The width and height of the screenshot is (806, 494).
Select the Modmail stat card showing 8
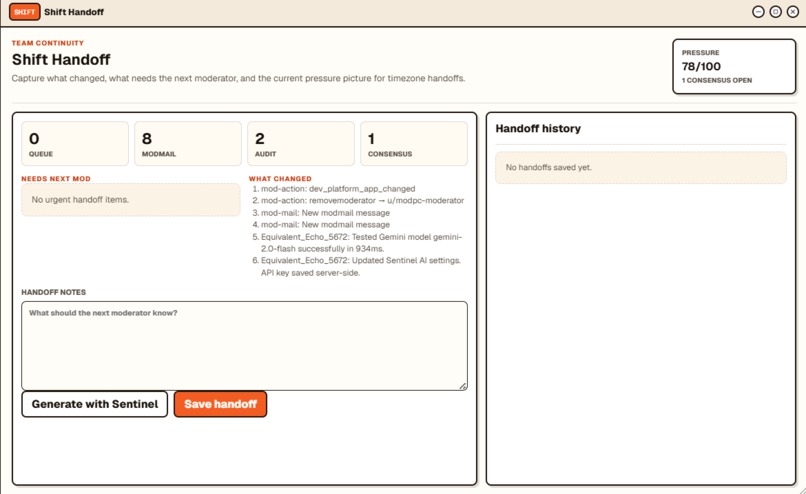(x=188, y=143)
